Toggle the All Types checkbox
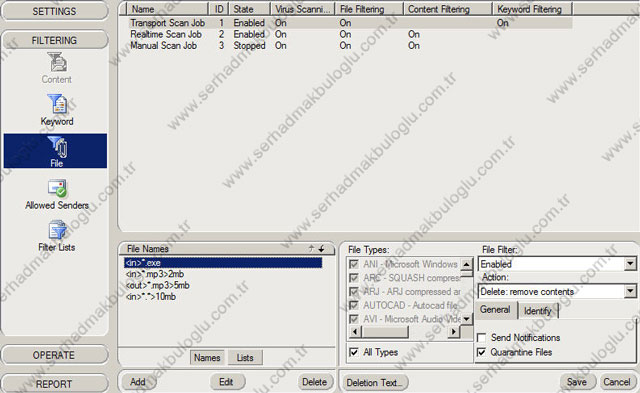Viewport: 640px width, 393px height. click(354, 352)
